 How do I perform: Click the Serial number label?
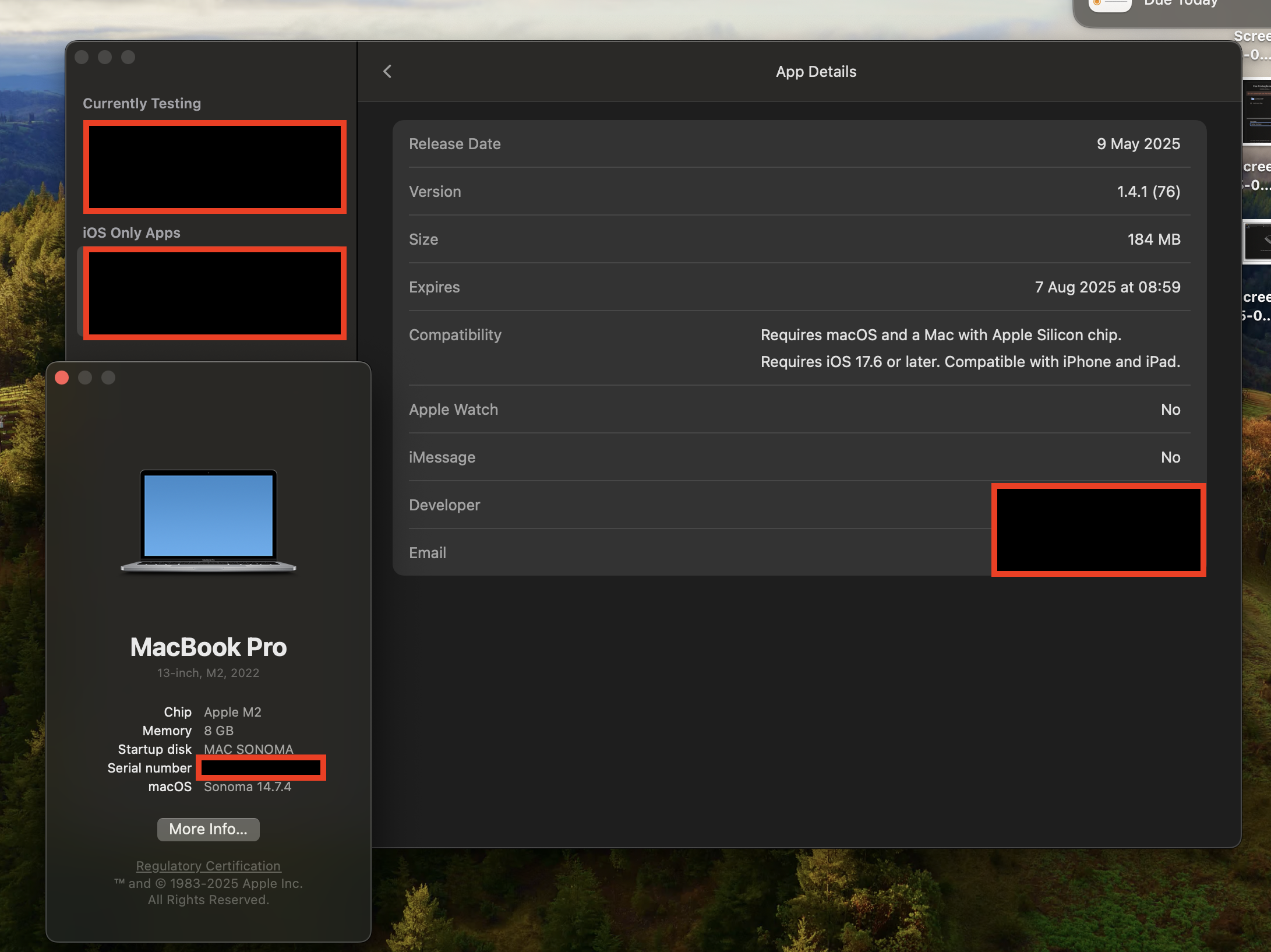tap(150, 768)
